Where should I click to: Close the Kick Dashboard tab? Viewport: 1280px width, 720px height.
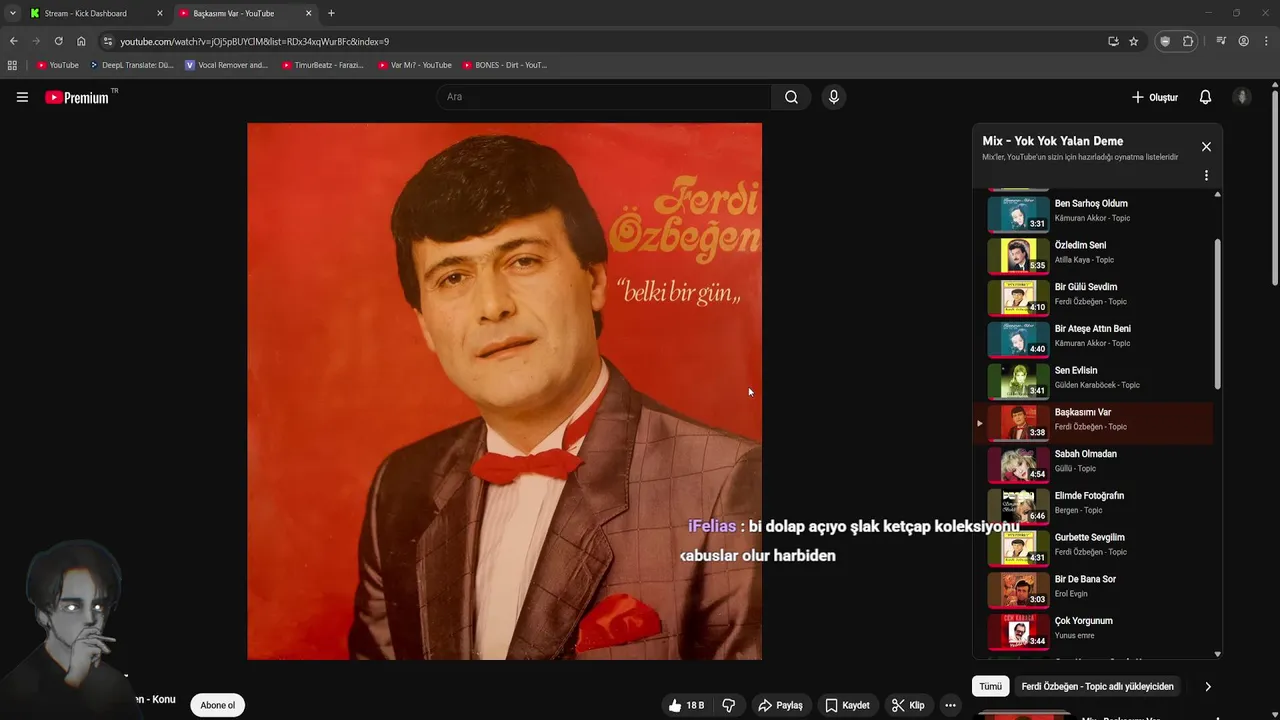159,13
